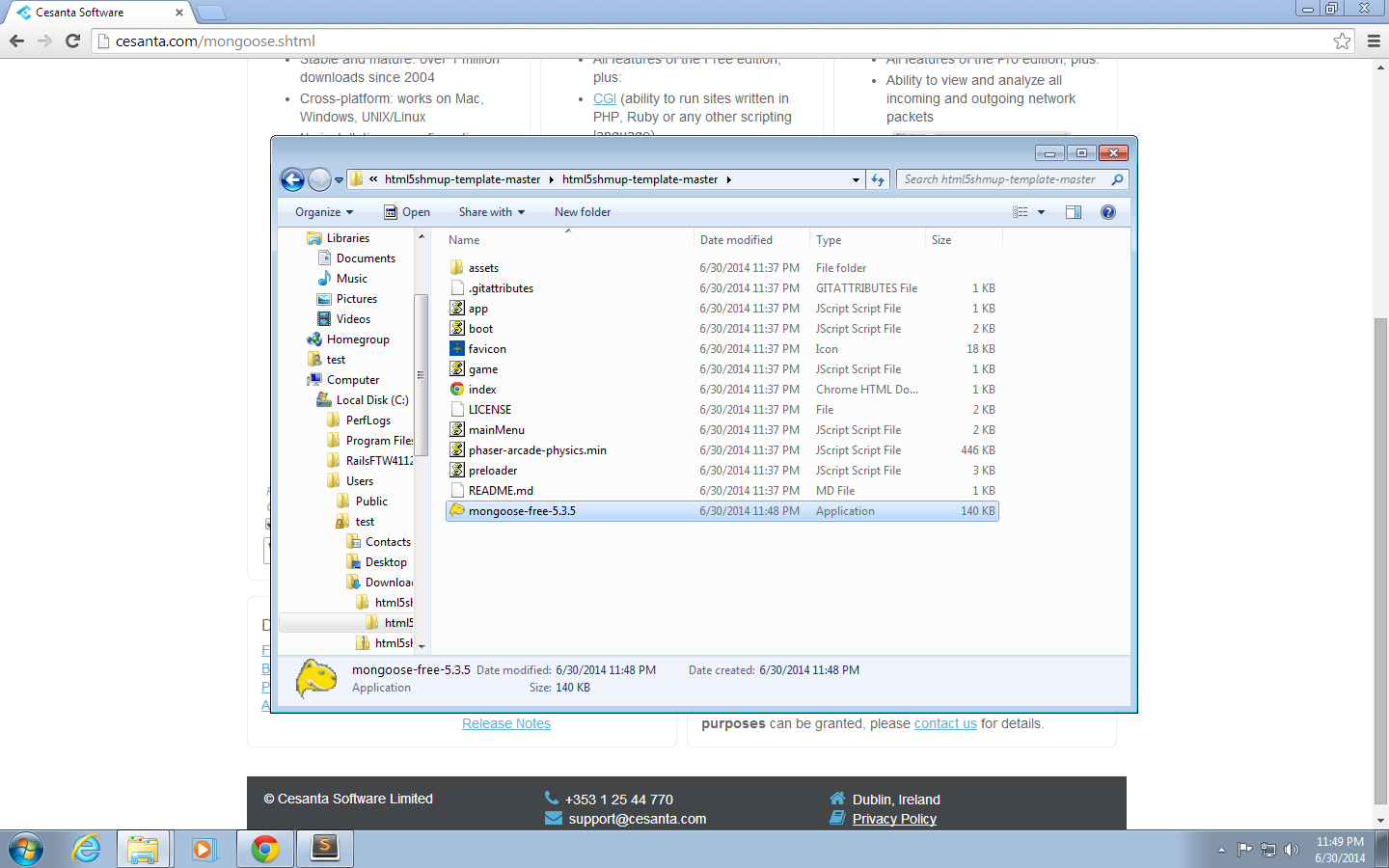Image resolution: width=1389 pixels, height=868 pixels.
Task: Click in the Explorer search field
Action: click(x=1003, y=179)
